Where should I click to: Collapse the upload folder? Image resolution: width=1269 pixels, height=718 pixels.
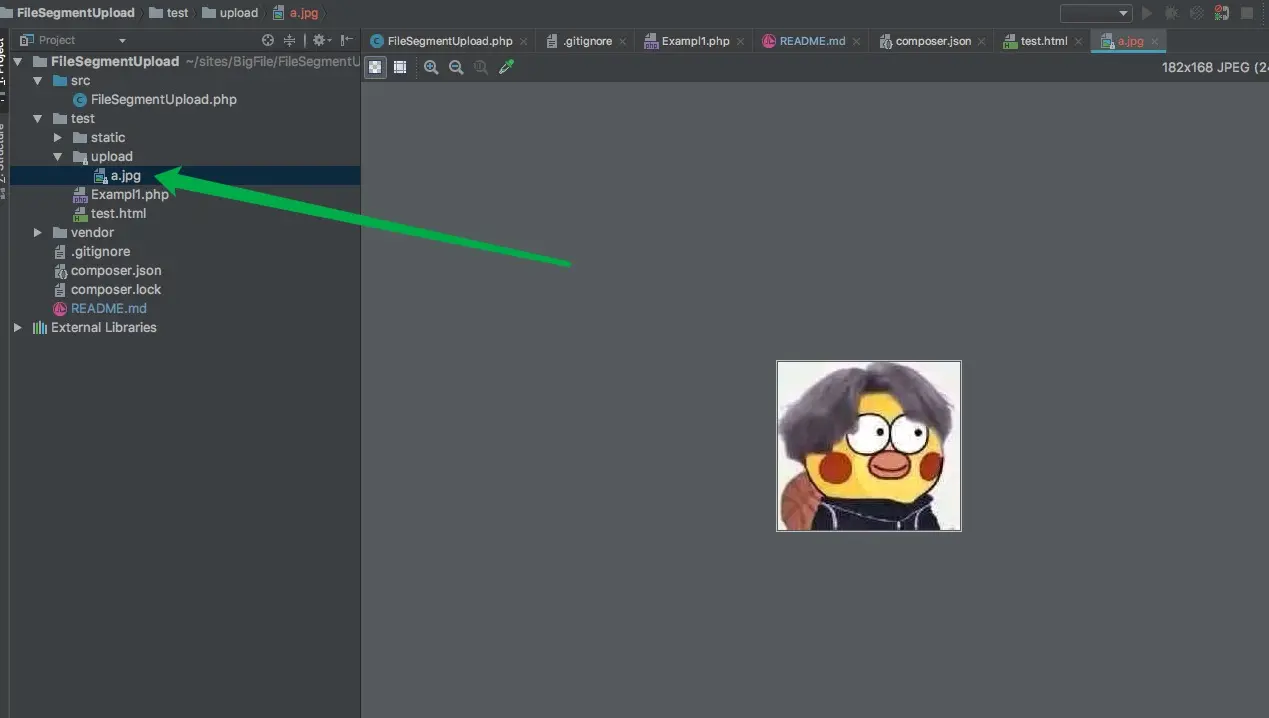tap(58, 156)
